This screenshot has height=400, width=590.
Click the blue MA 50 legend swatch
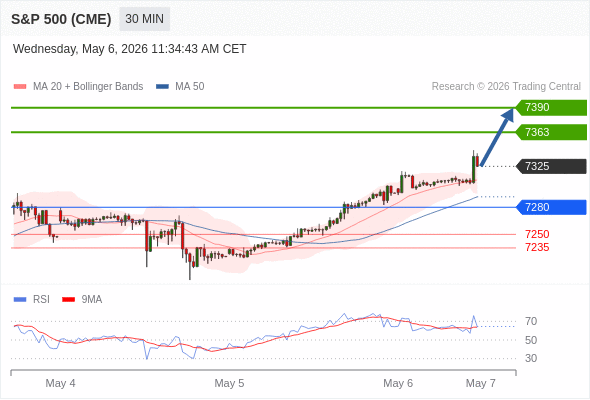click(162, 87)
